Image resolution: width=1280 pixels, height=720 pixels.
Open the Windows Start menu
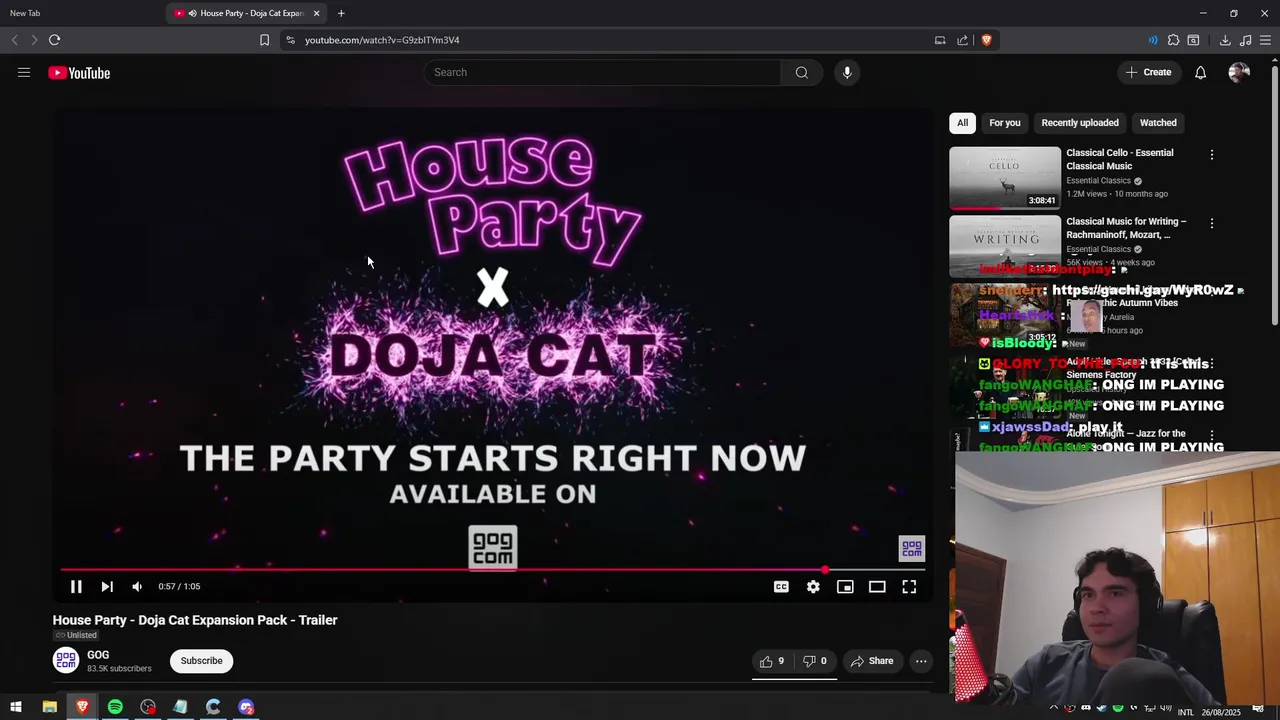point(16,708)
